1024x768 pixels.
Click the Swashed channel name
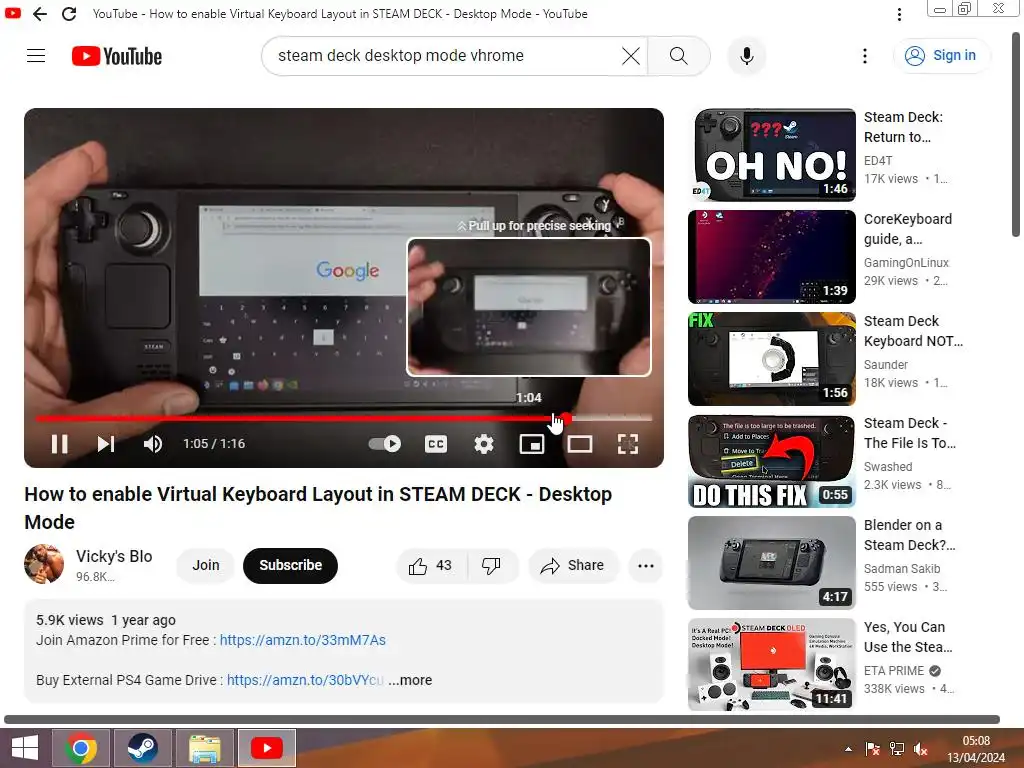click(x=888, y=466)
